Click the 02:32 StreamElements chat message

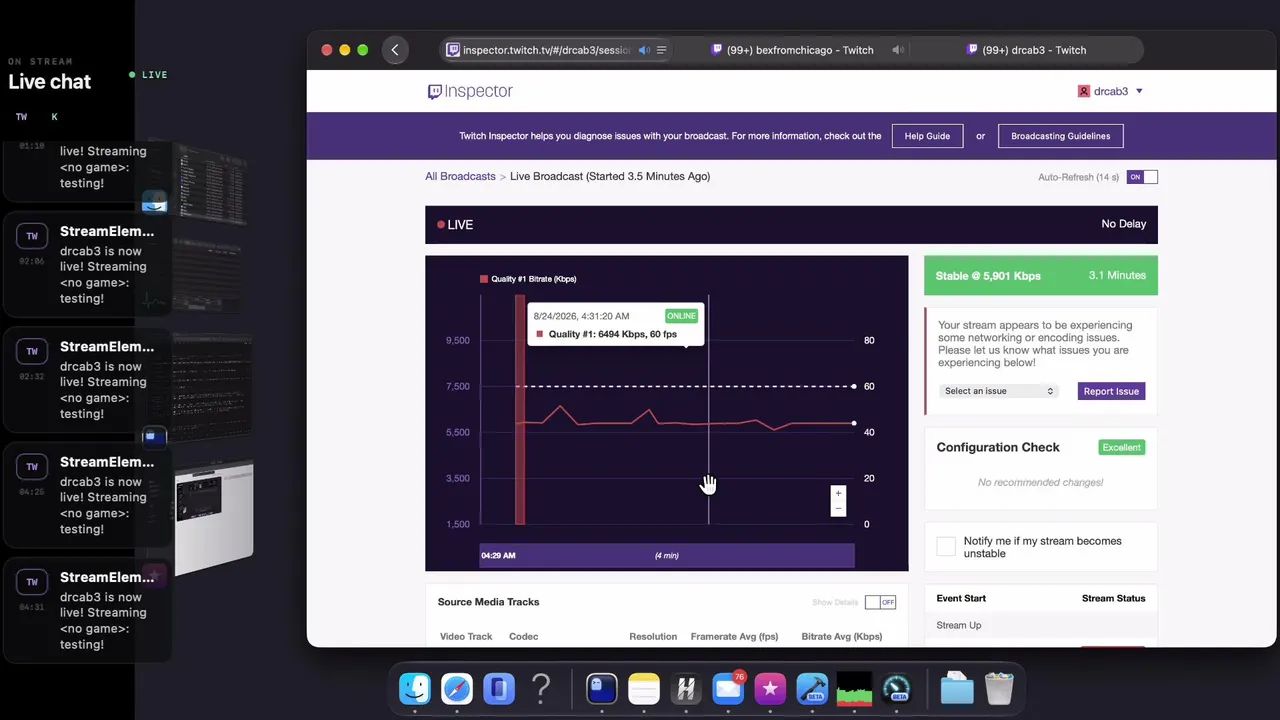coord(88,379)
